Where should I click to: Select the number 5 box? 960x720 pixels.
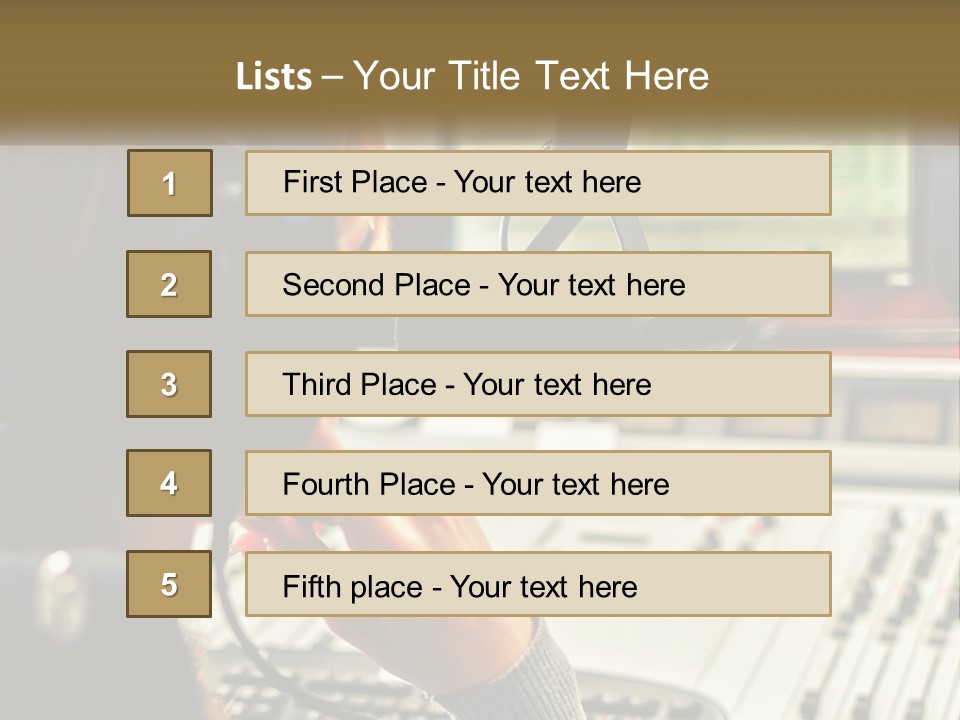169,584
